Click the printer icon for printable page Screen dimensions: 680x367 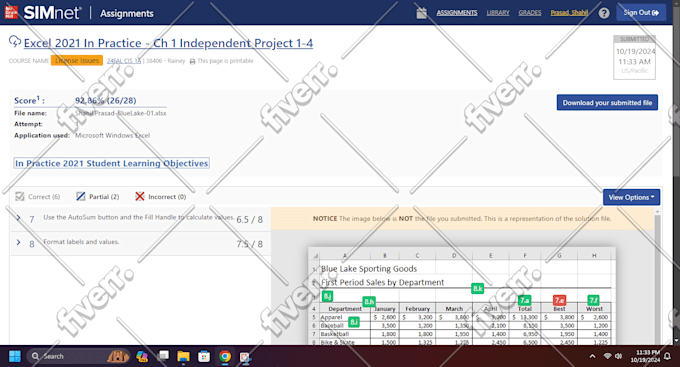coord(193,61)
